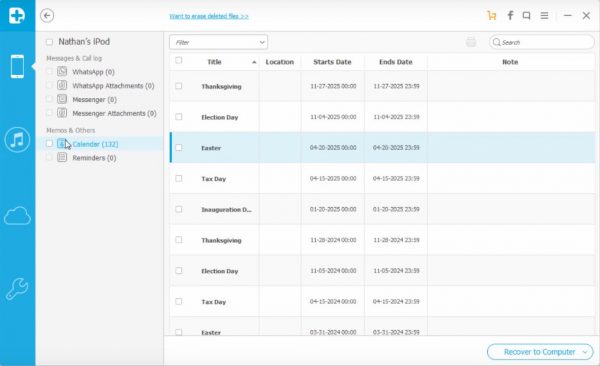Click the Facebook share icon
Viewport: 600px width, 366px height.
point(510,15)
